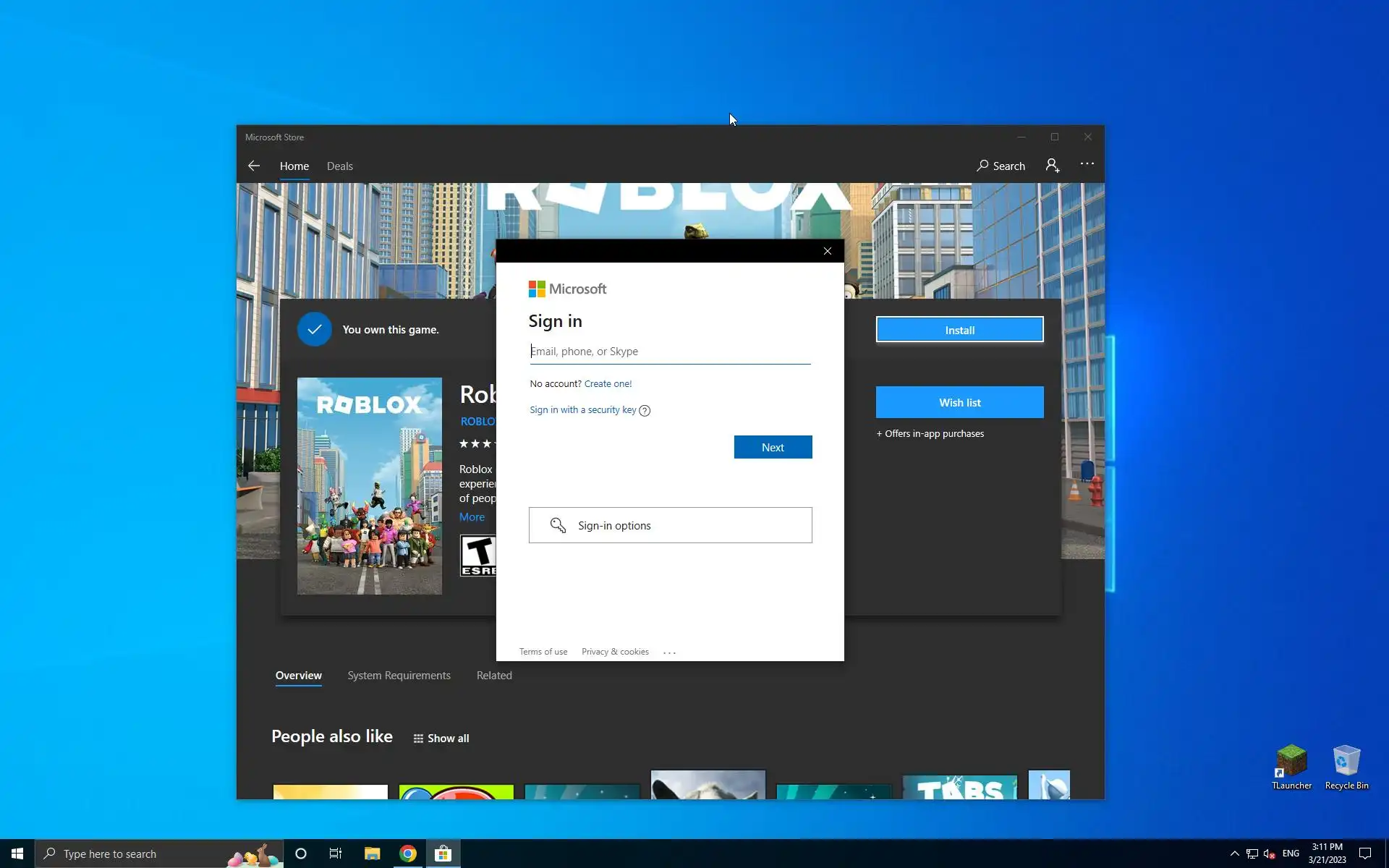Image resolution: width=1389 pixels, height=868 pixels.
Task: Open File Explorer from the taskbar
Action: click(372, 854)
